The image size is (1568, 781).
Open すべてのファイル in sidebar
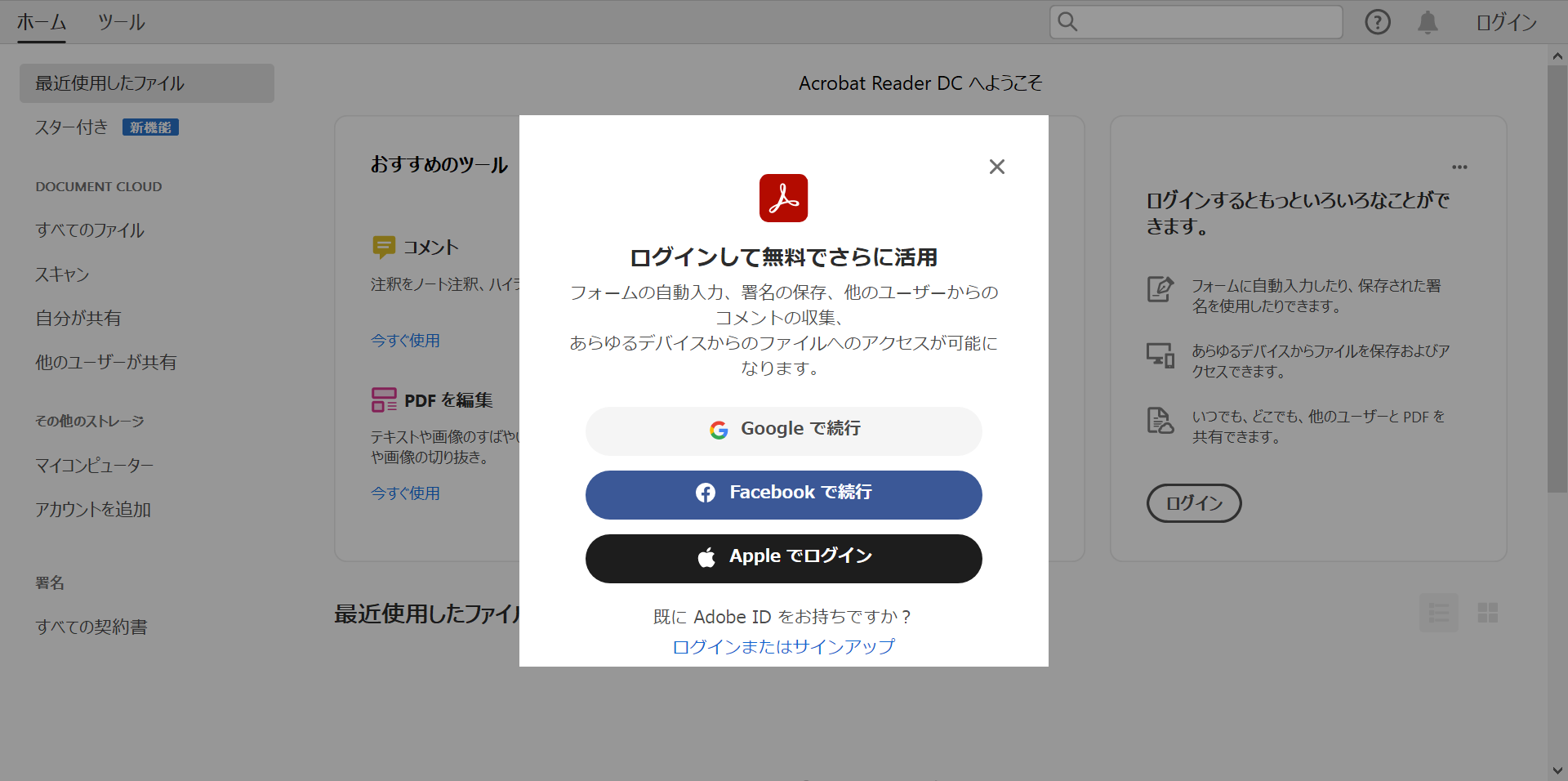click(90, 230)
